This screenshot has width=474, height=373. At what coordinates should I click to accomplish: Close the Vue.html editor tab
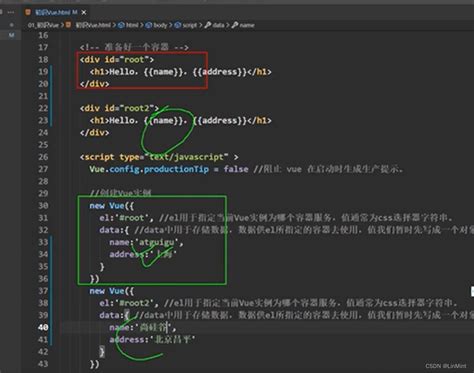[84, 12]
